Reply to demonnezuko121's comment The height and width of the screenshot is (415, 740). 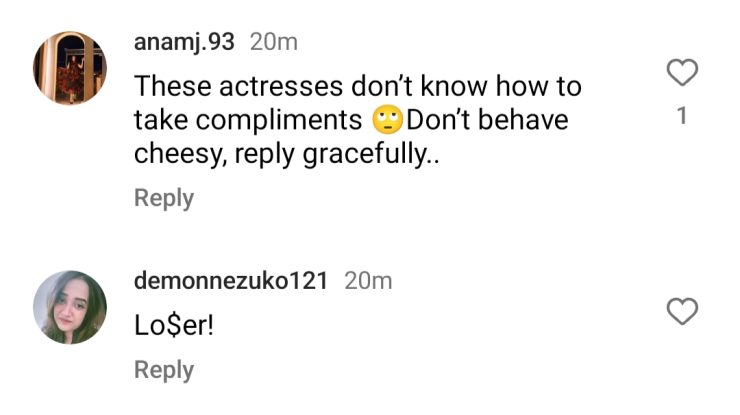coord(163,370)
